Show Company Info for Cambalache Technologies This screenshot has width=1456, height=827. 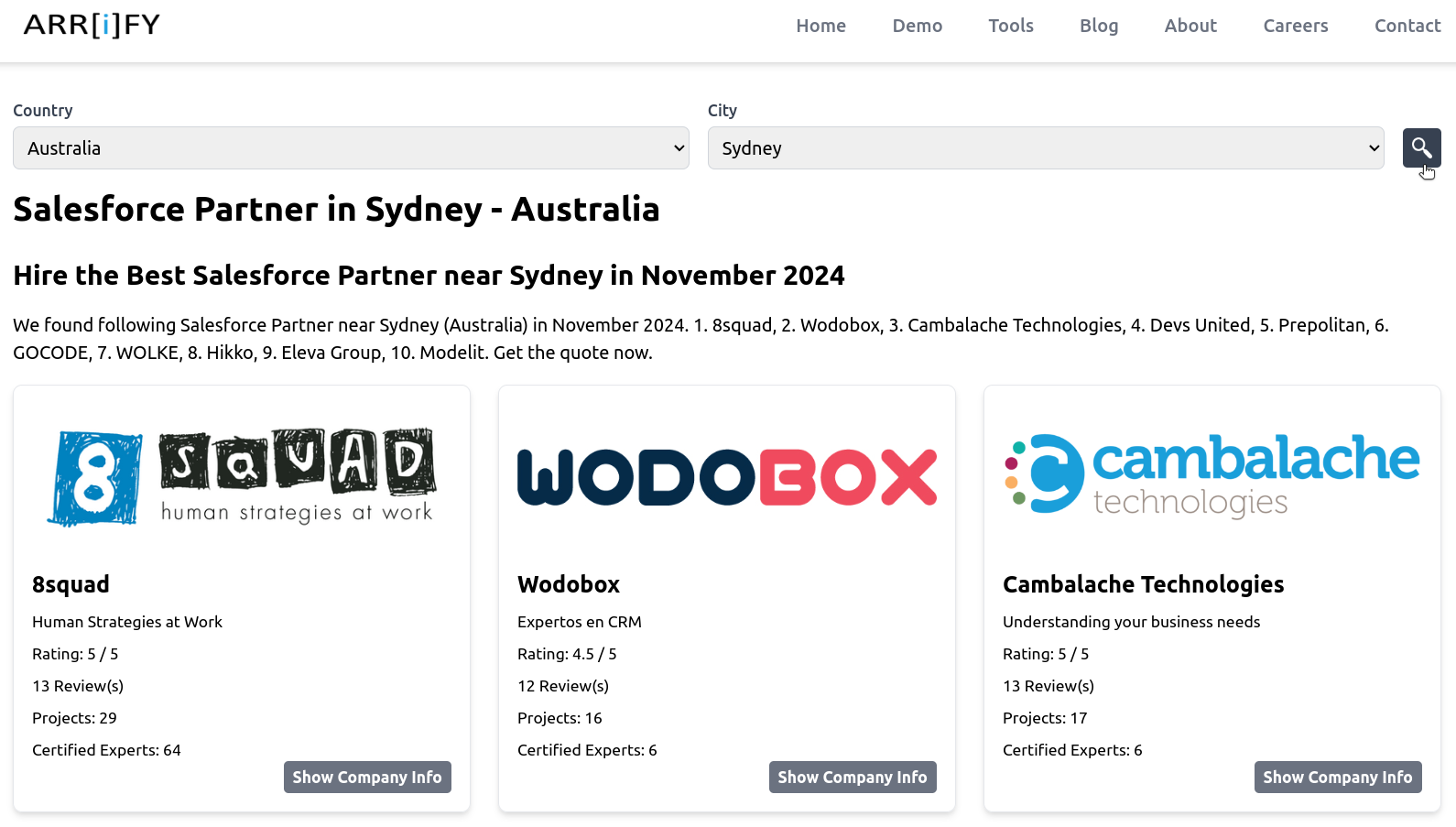(x=1338, y=778)
